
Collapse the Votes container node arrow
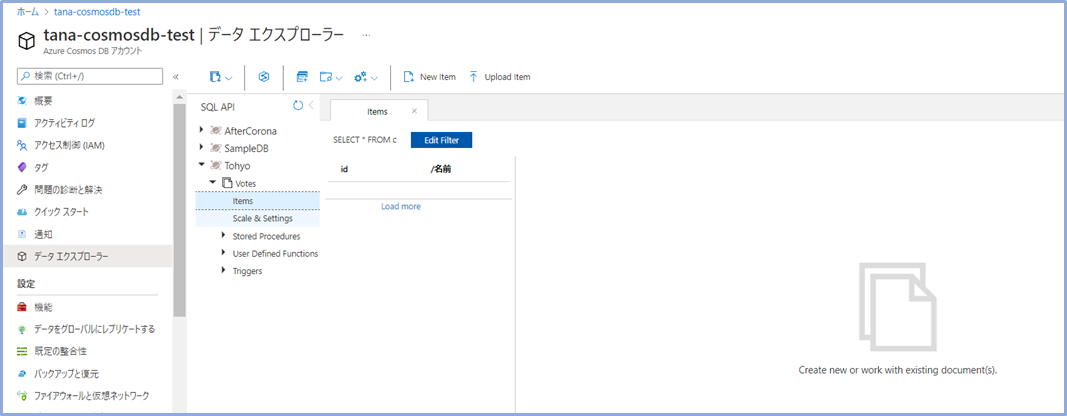pyautogui.click(x=213, y=182)
